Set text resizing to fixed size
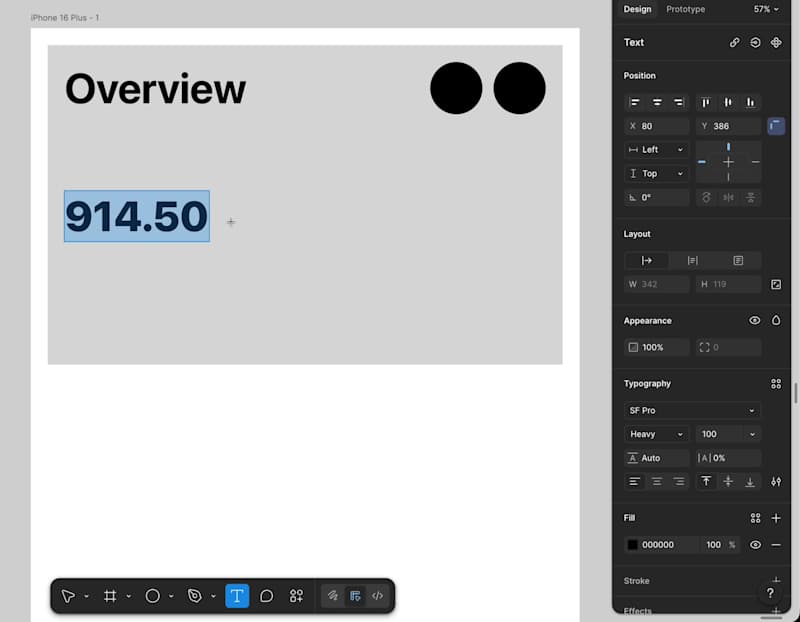Image resolution: width=800 pixels, height=622 pixels. click(x=738, y=261)
